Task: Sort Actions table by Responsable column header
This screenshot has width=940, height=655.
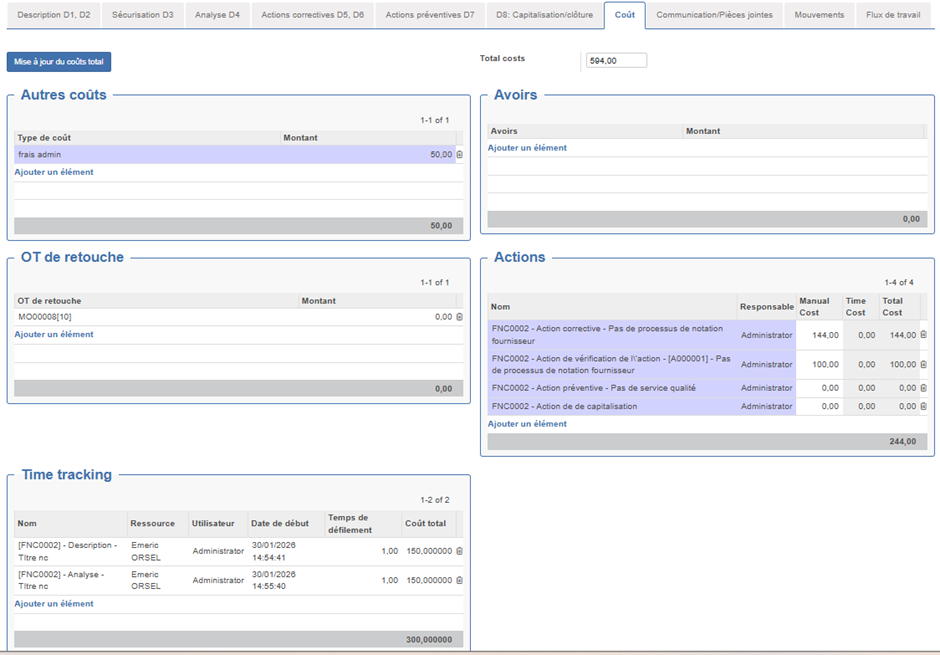Action: (x=766, y=307)
